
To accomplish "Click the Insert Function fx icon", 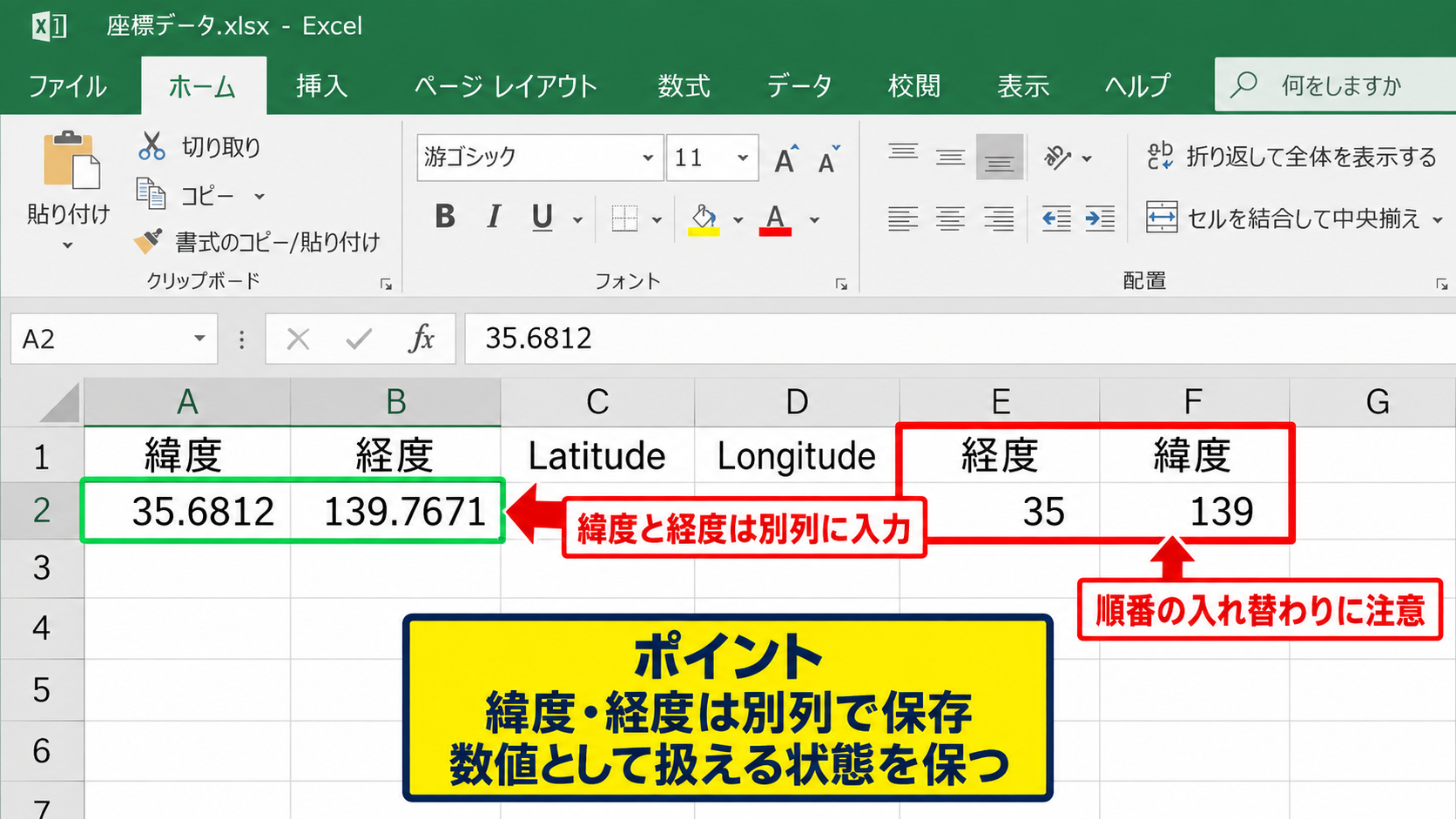I will 421,339.
